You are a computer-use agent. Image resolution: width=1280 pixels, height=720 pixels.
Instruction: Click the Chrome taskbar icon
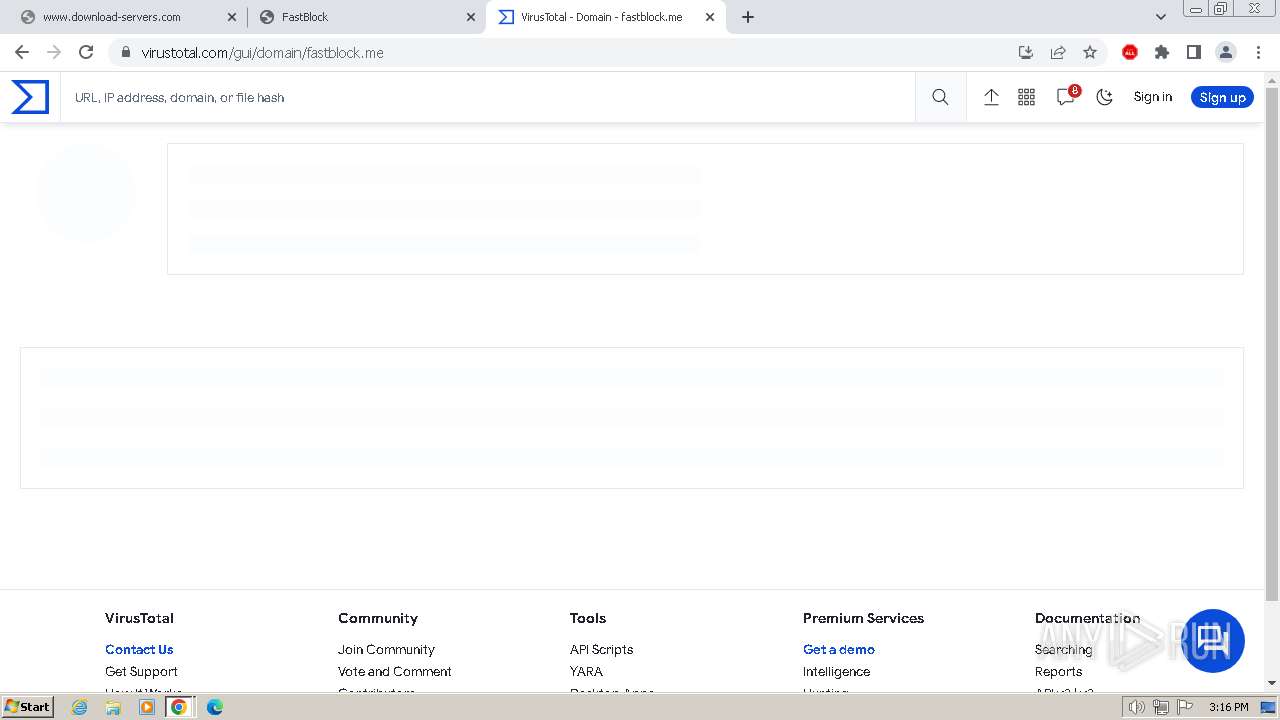[x=179, y=707]
